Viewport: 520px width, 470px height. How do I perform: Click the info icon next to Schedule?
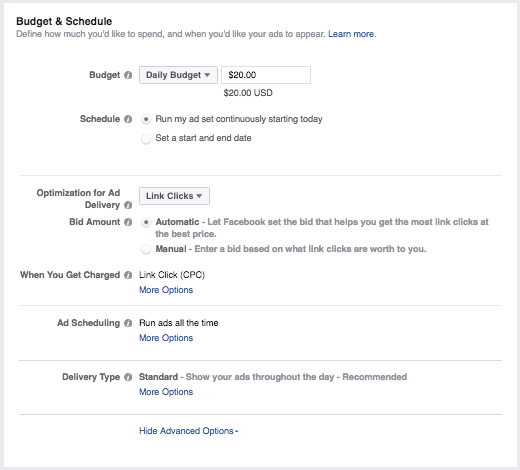coord(128,119)
